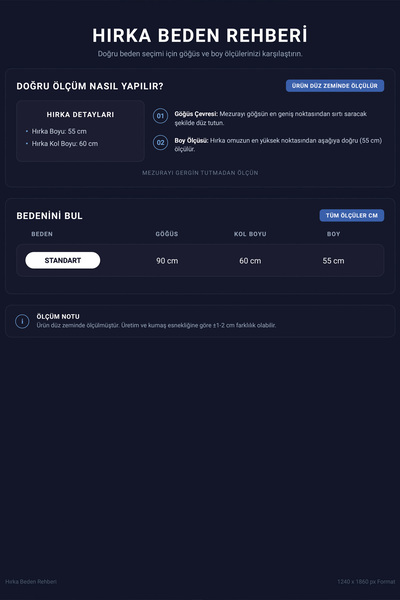Click the 60 cm sleeve length value
This screenshot has height=600, width=400.
(250, 261)
